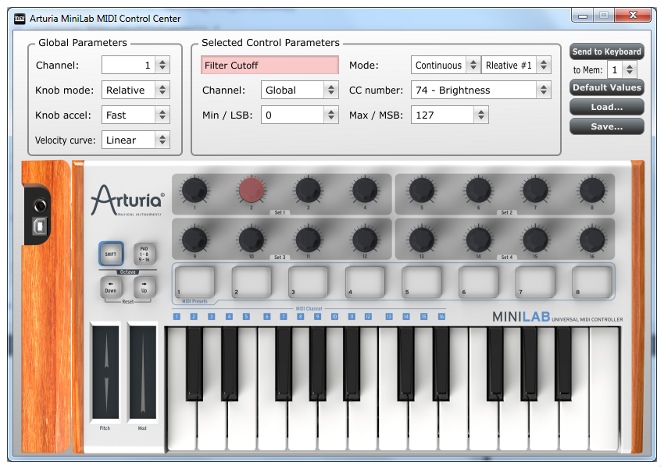
Task: Select MIDI Channel indicator 12
Action: click(x=368, y=316)
